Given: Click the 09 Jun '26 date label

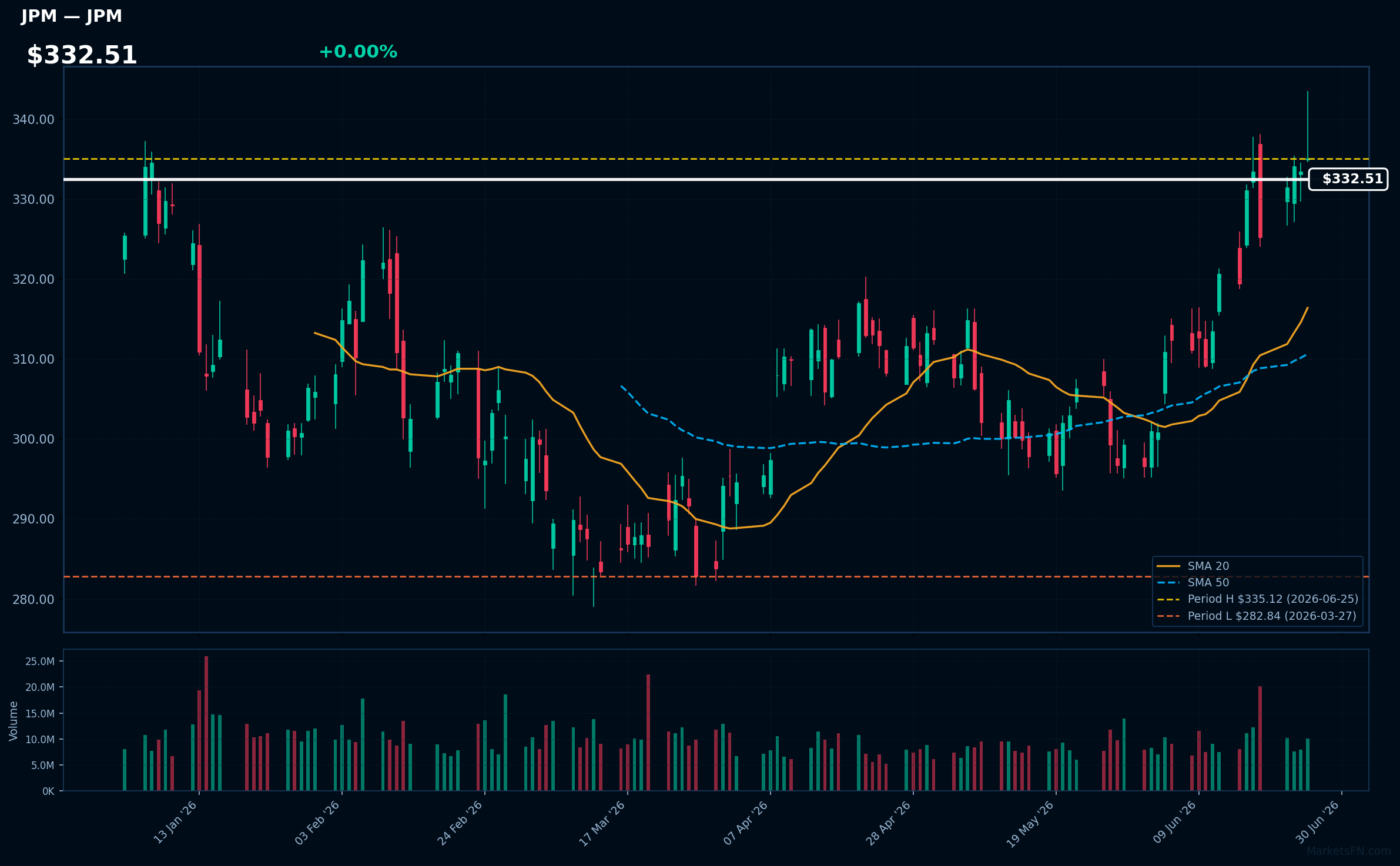Looking at the screenshot, I should point(1174,822).
